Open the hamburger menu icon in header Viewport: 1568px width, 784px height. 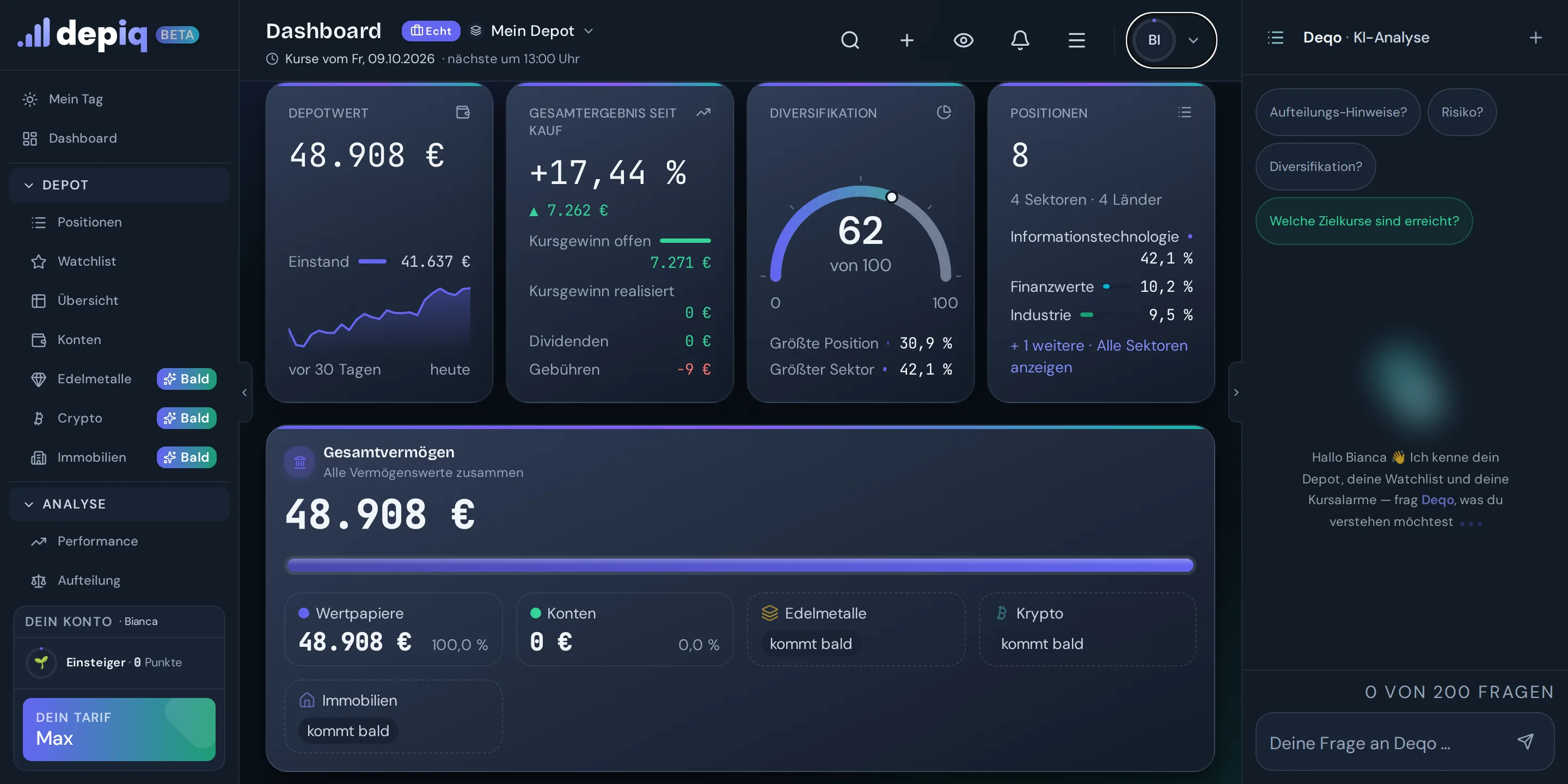[1076, 40]
